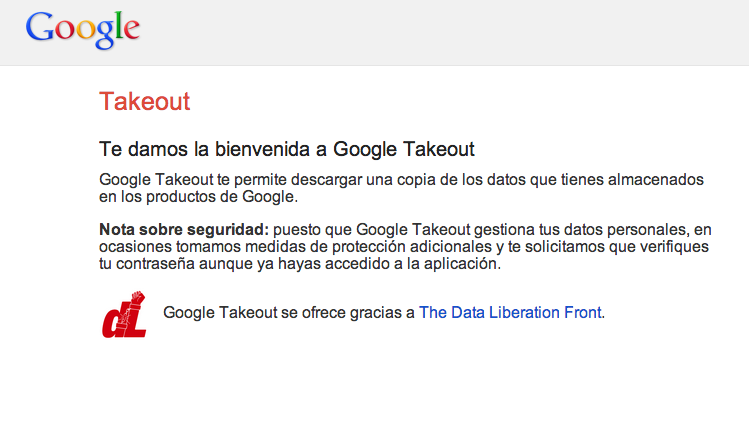Click the final red e in Google logo
This screenshot has width=749, height=446.
pos(129,32)
